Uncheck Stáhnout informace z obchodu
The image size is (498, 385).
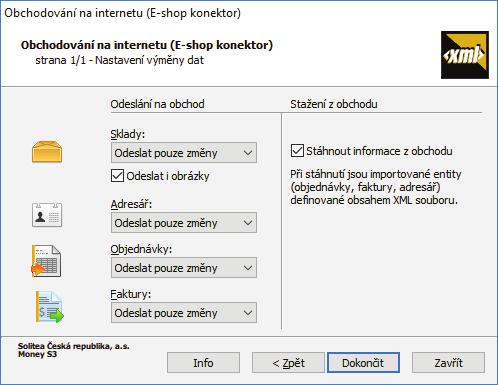pyautogui.click(x=297, y=151)
